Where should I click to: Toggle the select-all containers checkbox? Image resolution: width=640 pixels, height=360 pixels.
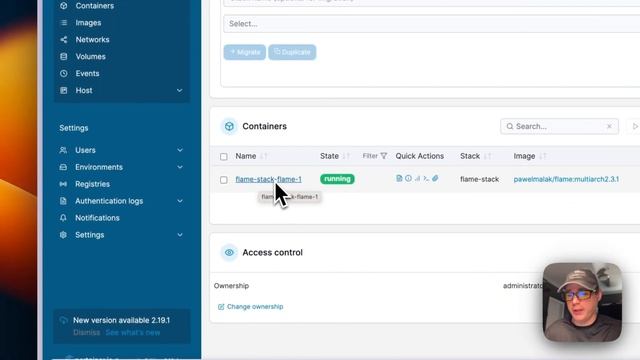224,157
